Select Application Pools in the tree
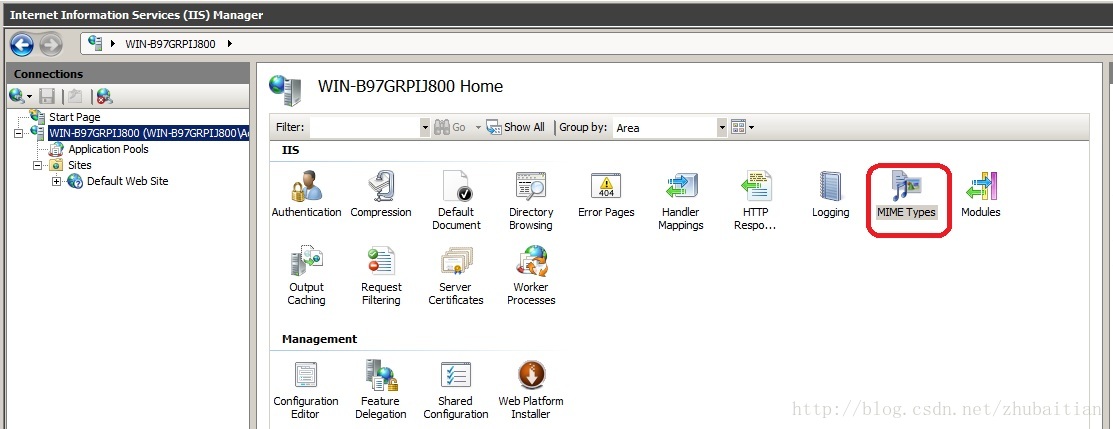 109,149
